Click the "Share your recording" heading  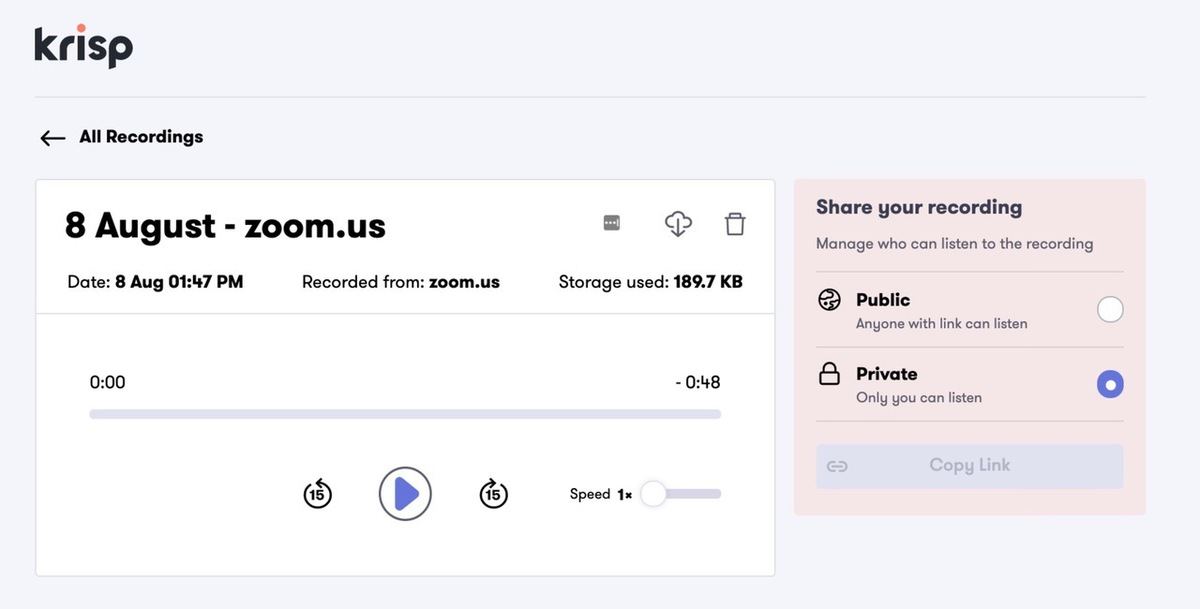click(x=919, y=207)
